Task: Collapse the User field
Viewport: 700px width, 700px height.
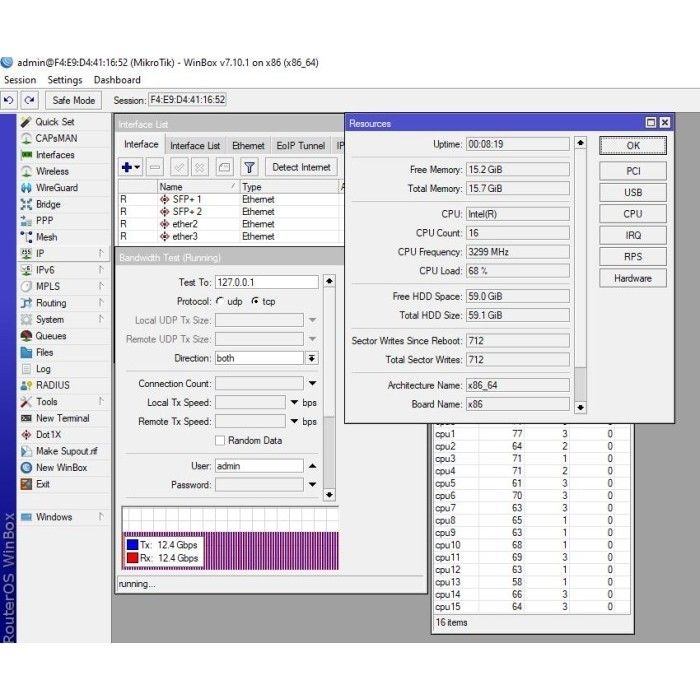Action: click(312, 466)
